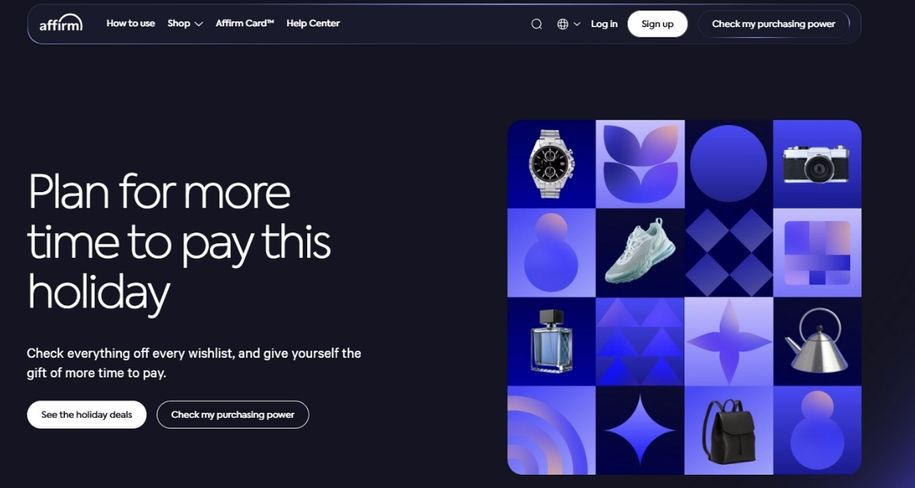915x488 pixels.
Task: Click the leaf-shaped pattern tile
Action: 640,163
